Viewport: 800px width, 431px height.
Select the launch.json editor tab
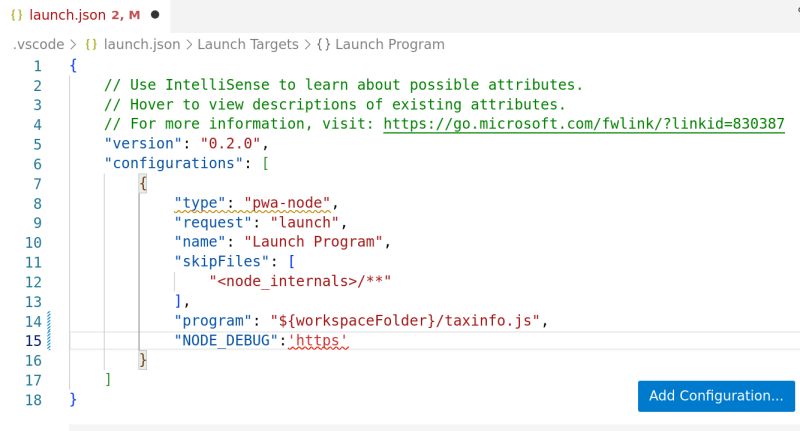85,15
